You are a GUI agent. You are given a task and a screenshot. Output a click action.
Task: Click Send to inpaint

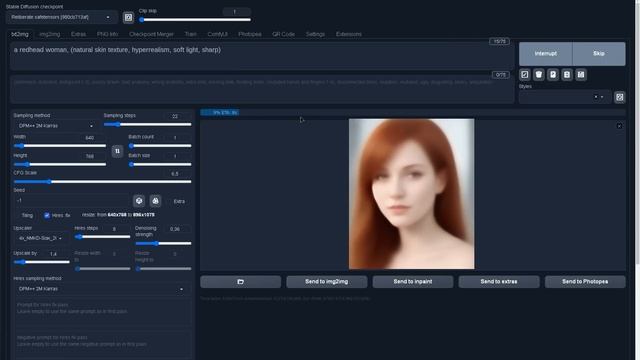click(413, 282)
